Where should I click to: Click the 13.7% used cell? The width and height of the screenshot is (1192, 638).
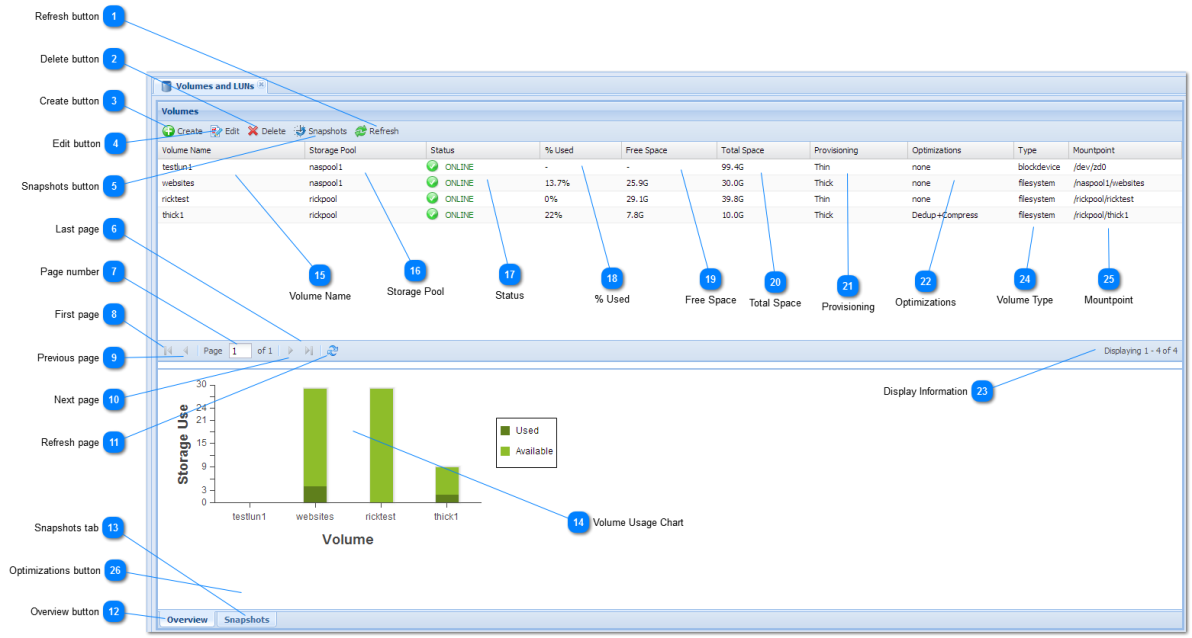pyautogui.click(x=557, y=183)
